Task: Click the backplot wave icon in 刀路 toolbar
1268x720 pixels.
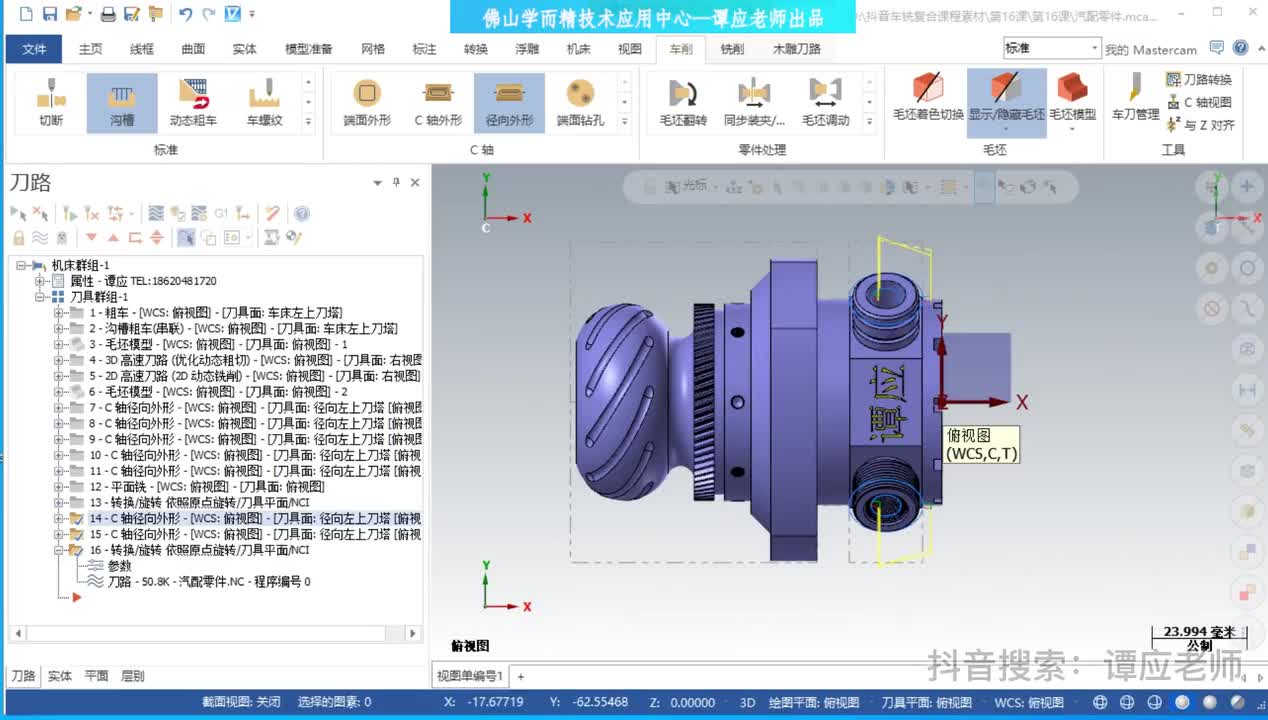Action: 156,213
